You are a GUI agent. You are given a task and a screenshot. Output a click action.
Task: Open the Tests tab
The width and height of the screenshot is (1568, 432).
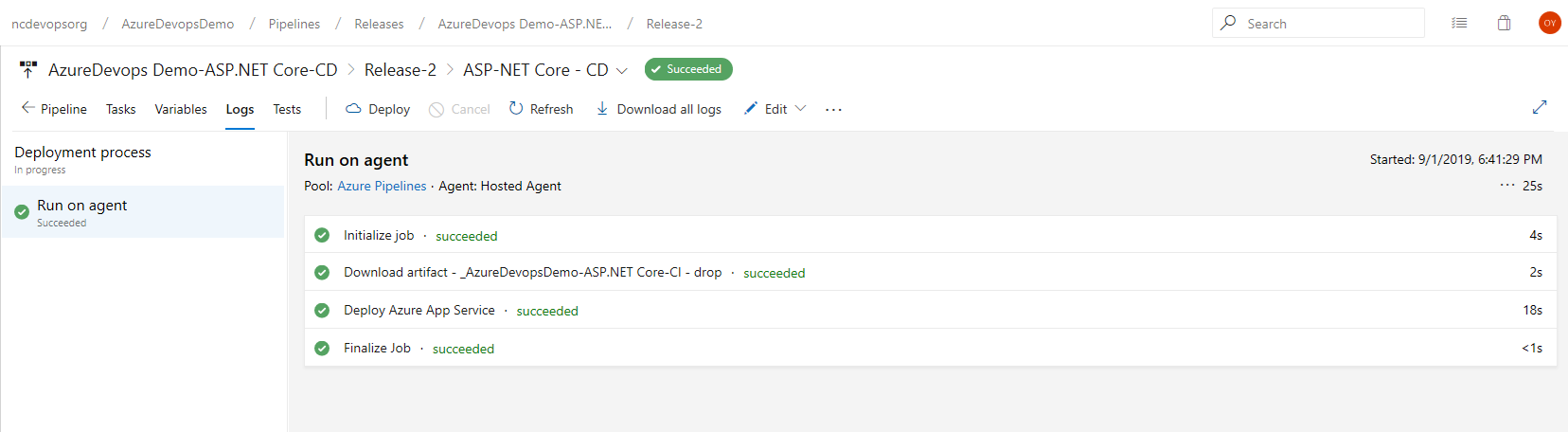287,109
